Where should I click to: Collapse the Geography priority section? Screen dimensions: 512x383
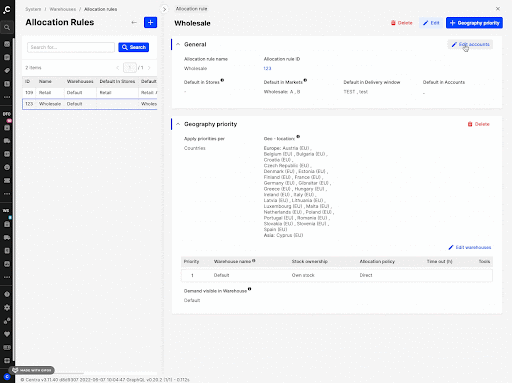[x=178, y=124]
